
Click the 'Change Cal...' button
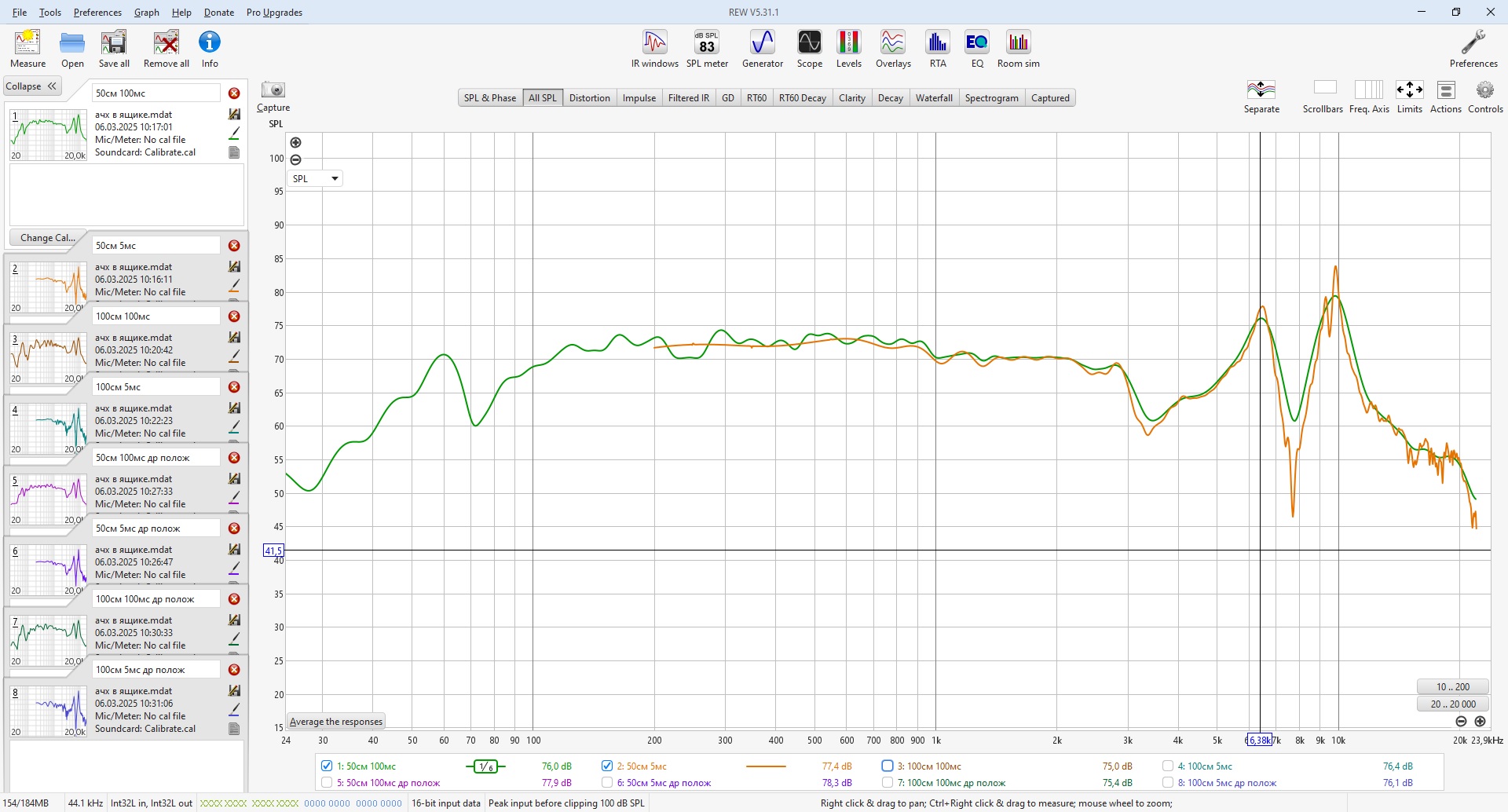point(48,238)
